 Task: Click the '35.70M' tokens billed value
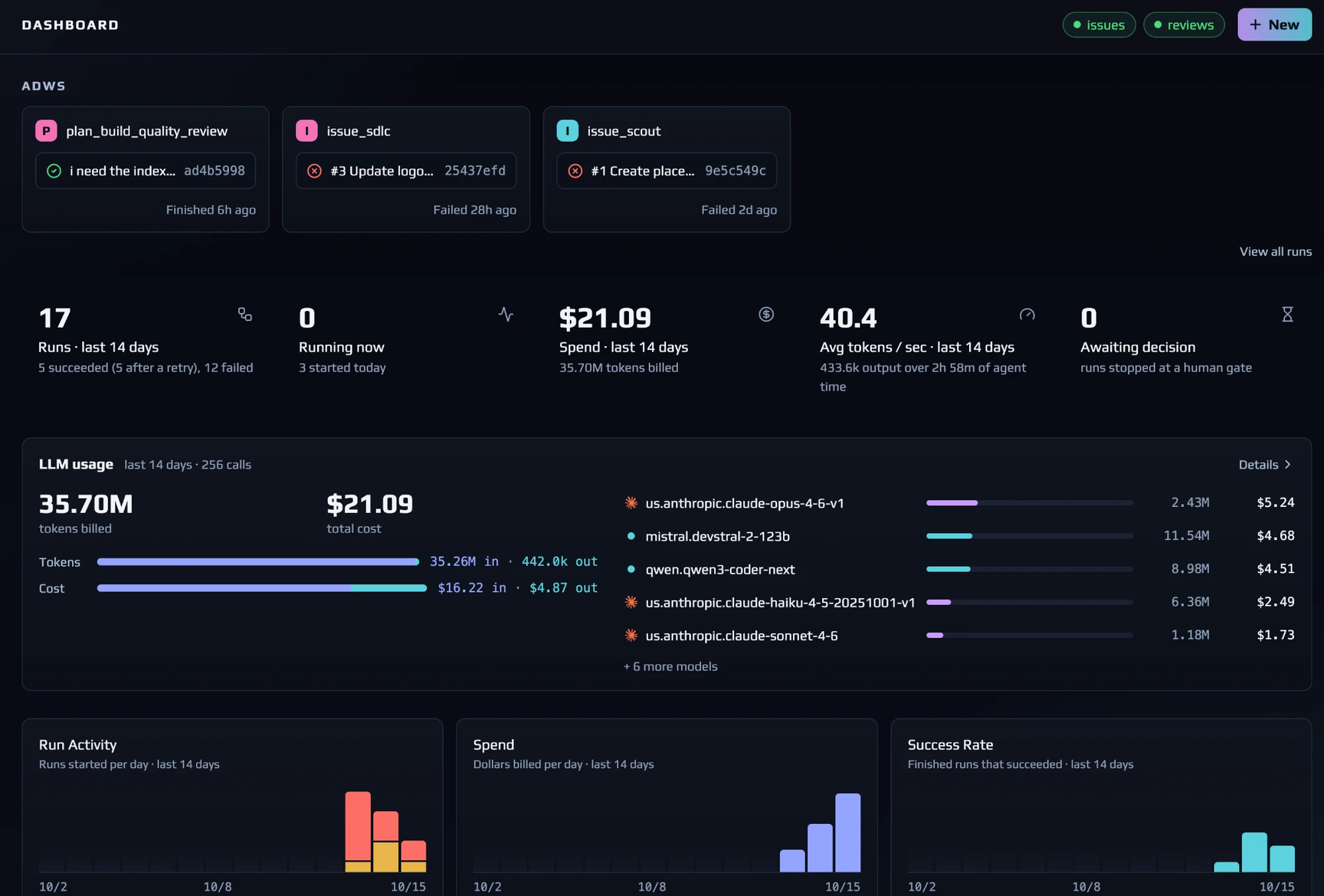pyautogui.click(x=86, y=504)
